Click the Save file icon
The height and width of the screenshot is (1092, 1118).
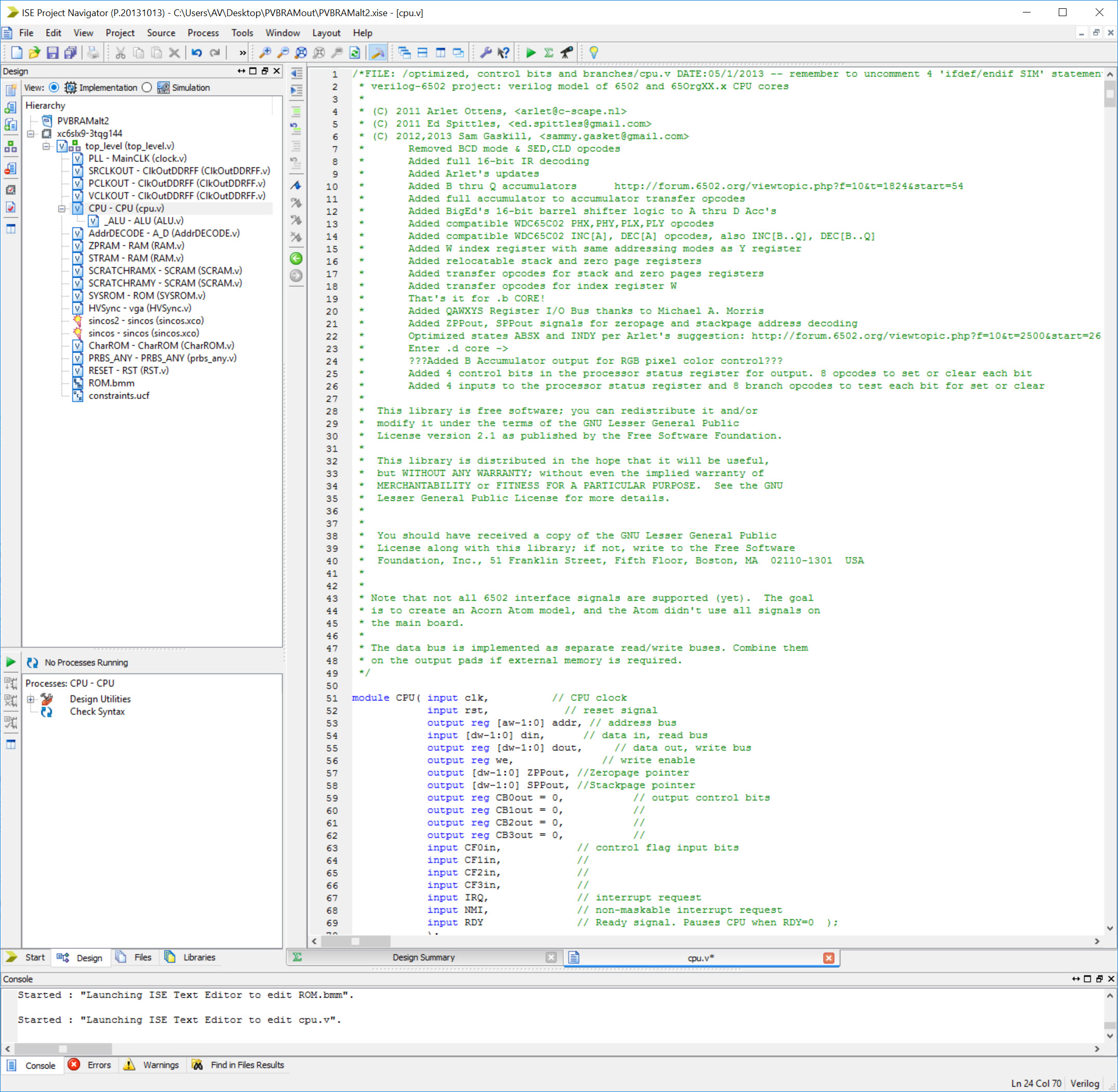point(52,53)
